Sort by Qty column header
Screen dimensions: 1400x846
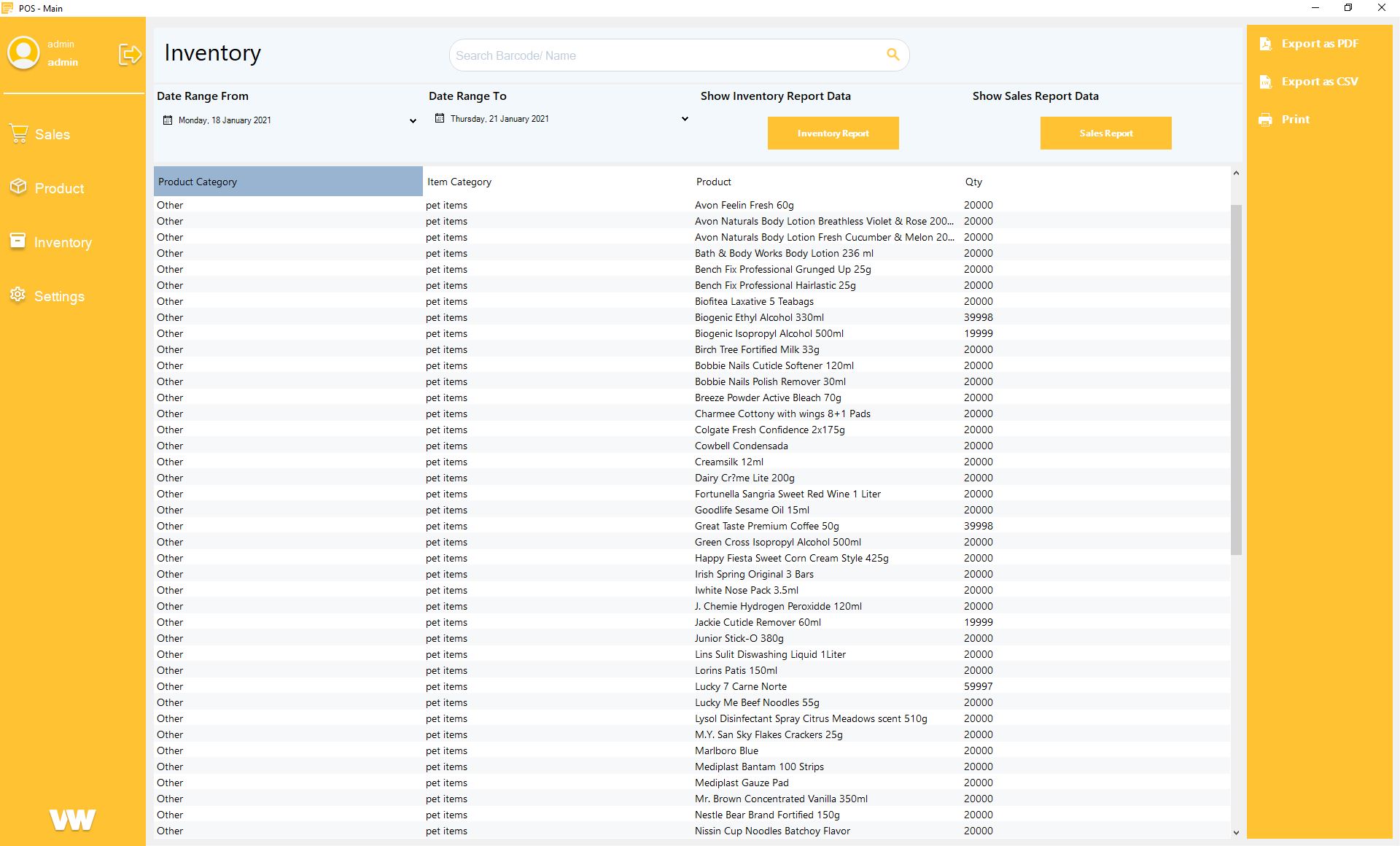pos(973,182)
